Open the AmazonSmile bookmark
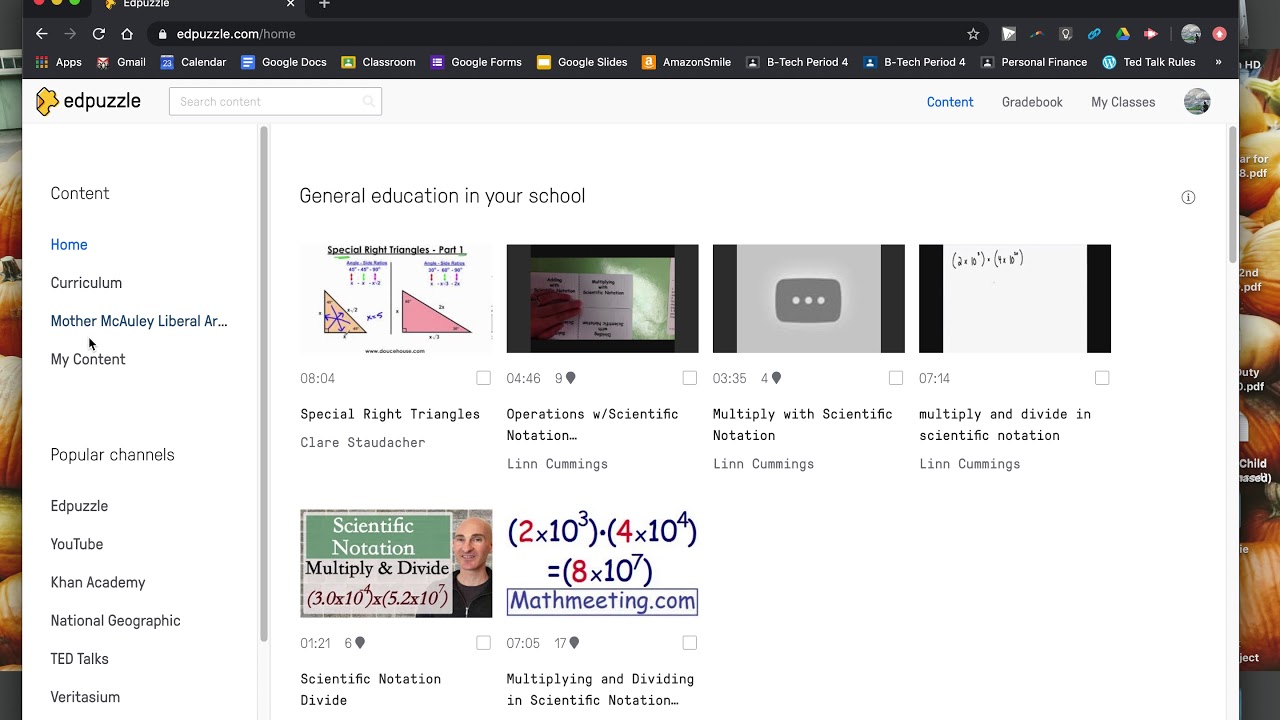This screenshot has height=720, width=1280. pos(686,62)
